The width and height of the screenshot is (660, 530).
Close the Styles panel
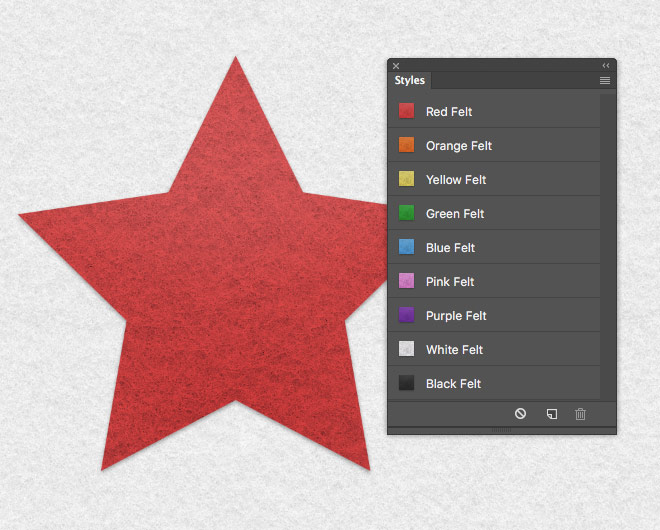396,66
